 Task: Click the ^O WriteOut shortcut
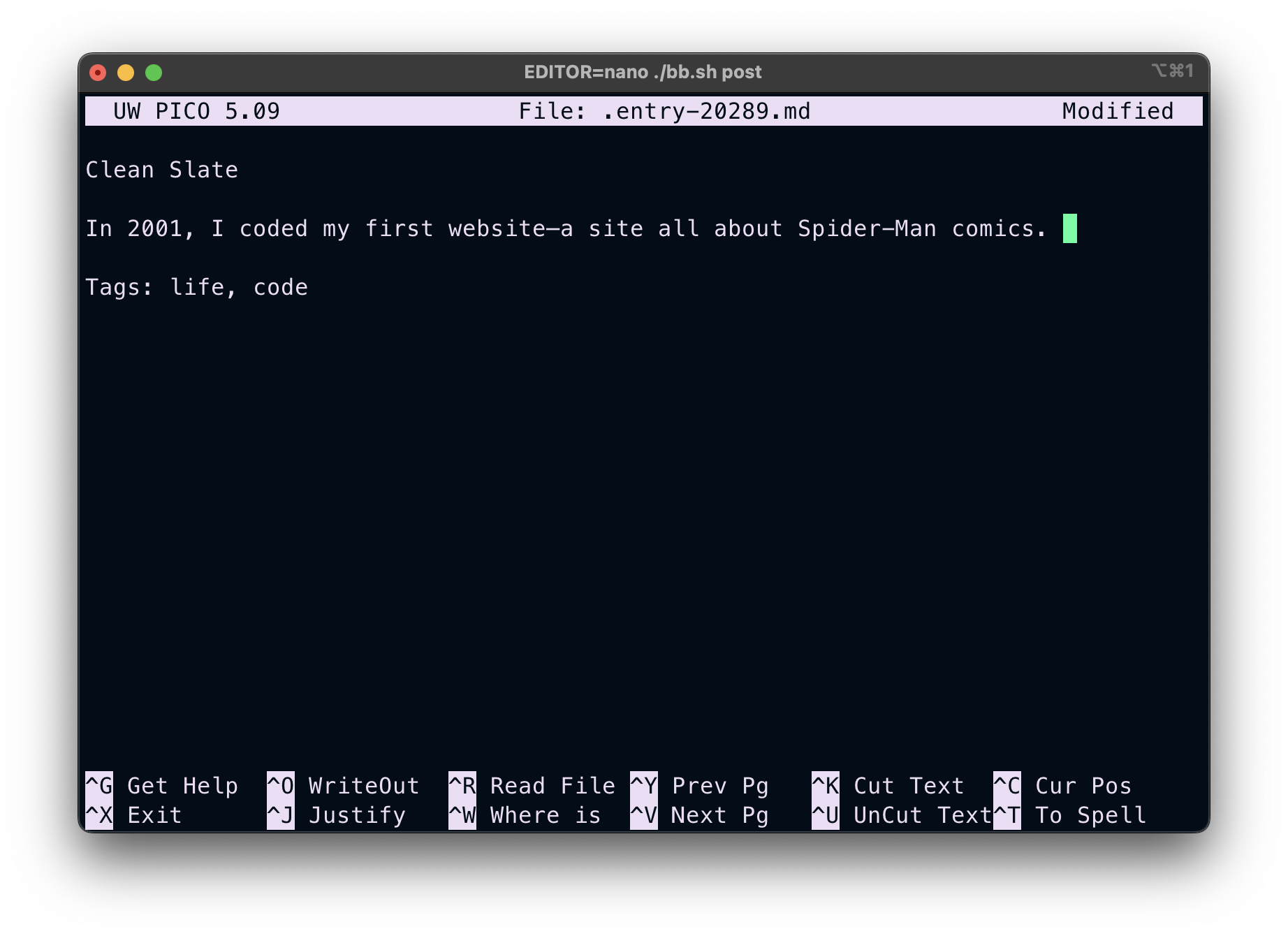click(x=343, y=786)
